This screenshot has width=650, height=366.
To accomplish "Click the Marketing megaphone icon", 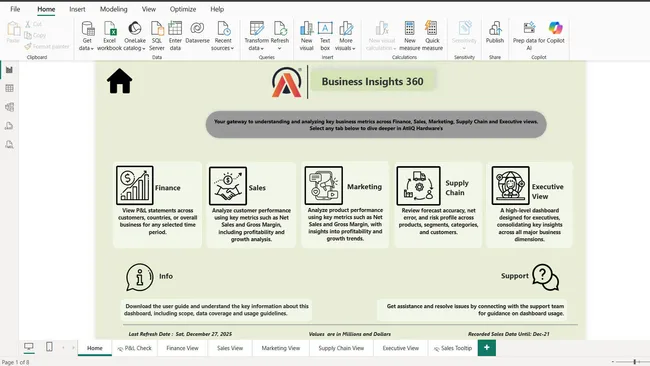I will (324, 185).
